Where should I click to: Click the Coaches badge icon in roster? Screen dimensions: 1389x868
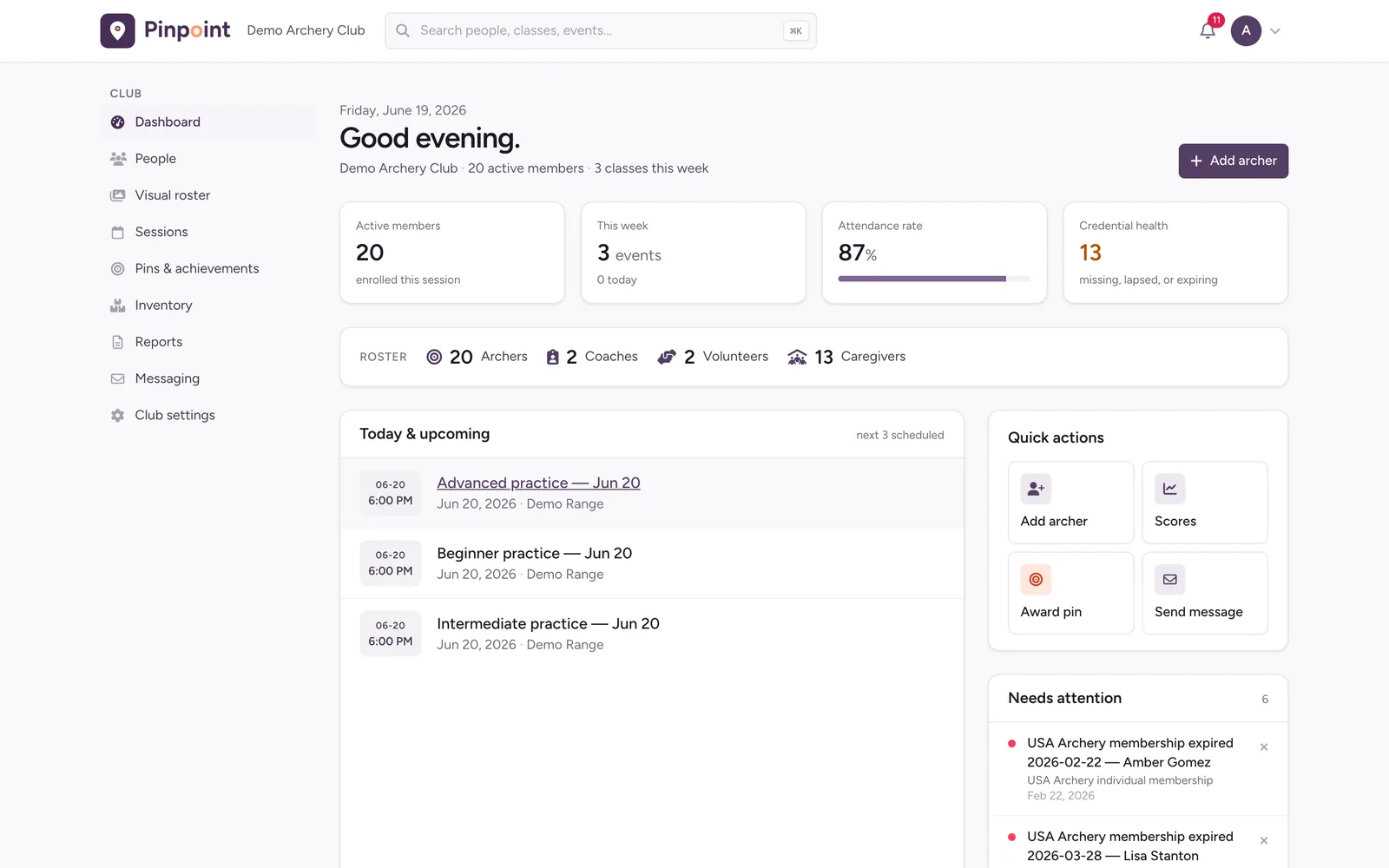coord(552,357)
